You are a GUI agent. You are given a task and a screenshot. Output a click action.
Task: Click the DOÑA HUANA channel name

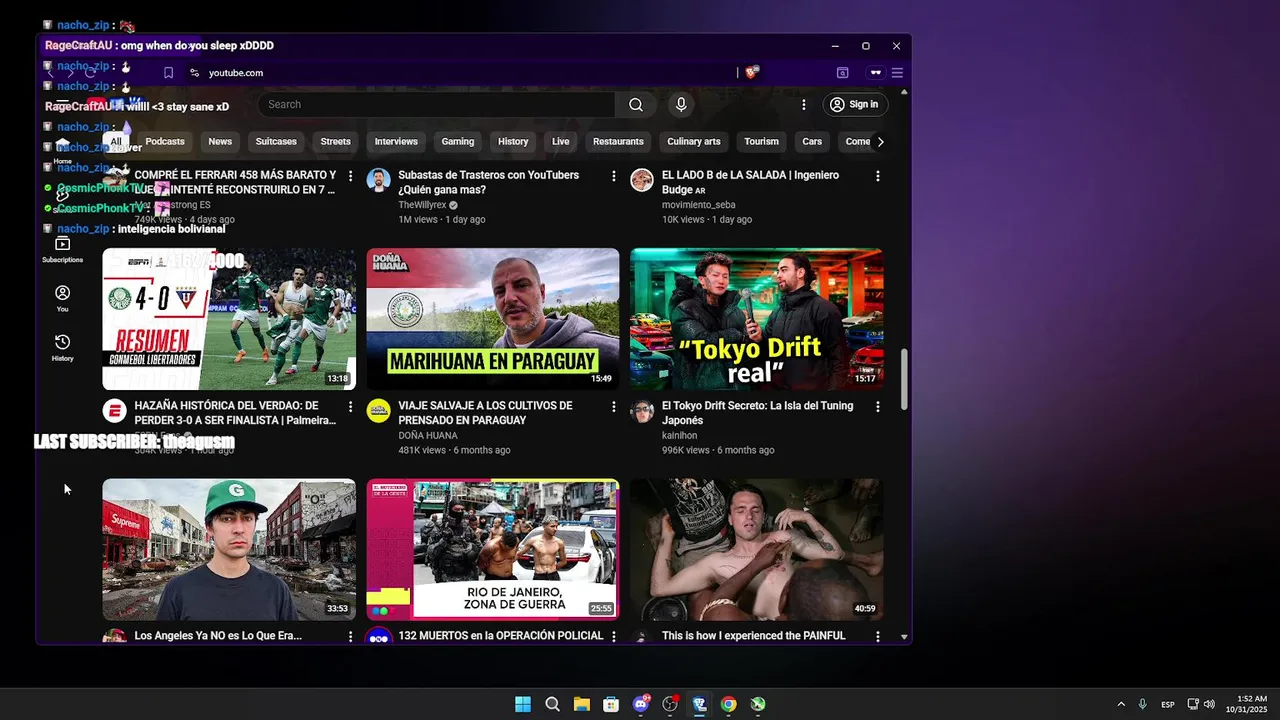(428, 435)
